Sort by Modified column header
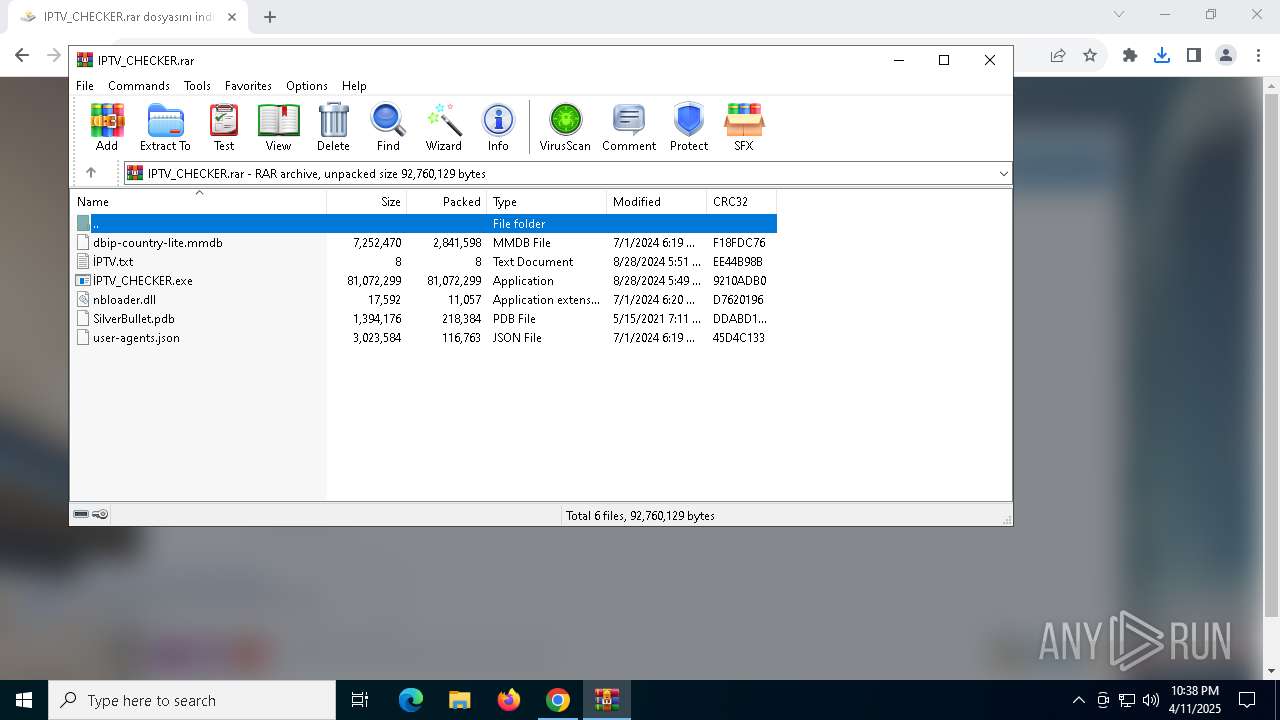The image size is (1280, 720). click(656, 202)
